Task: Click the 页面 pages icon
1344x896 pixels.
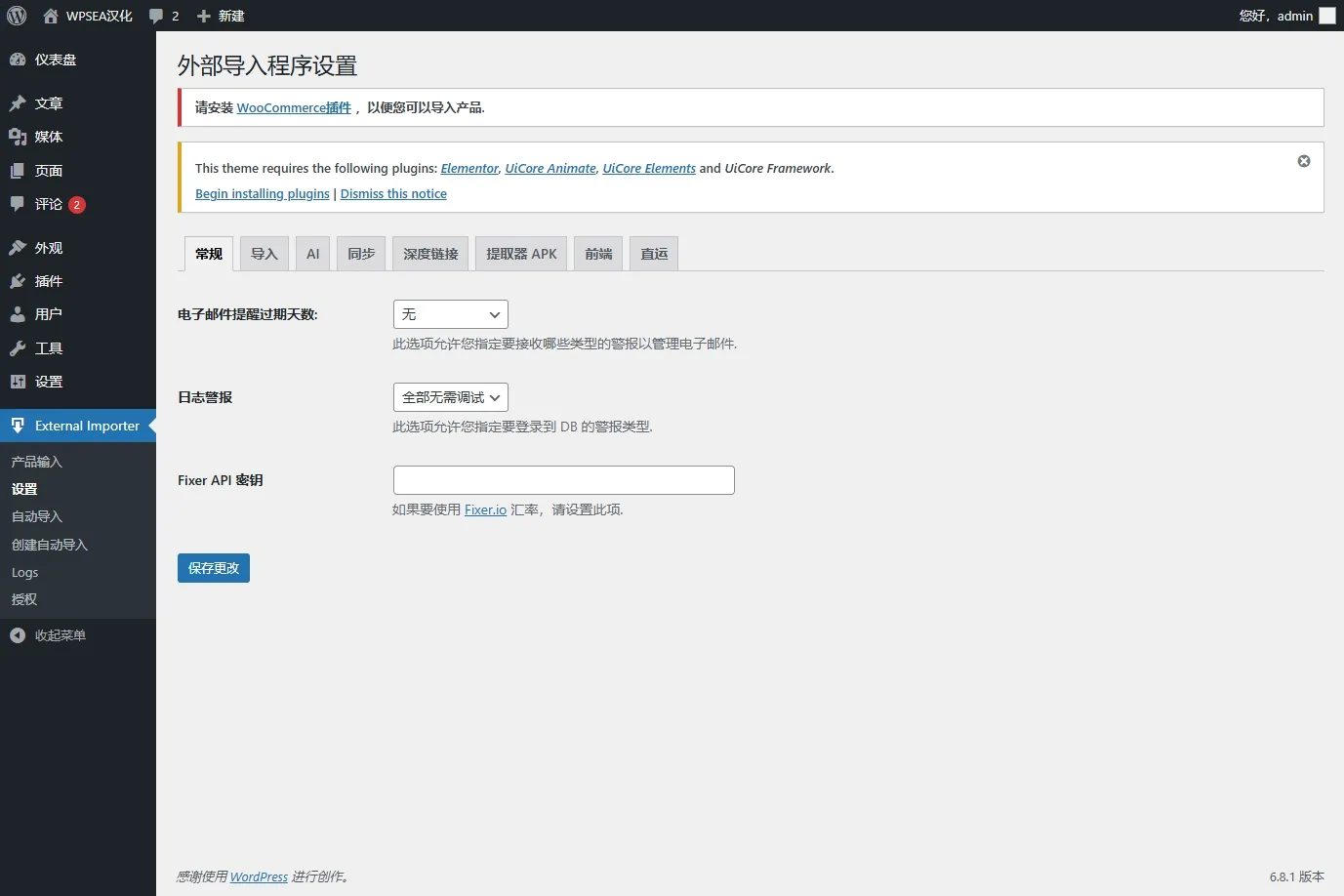Action: click(x=18, y=171)
